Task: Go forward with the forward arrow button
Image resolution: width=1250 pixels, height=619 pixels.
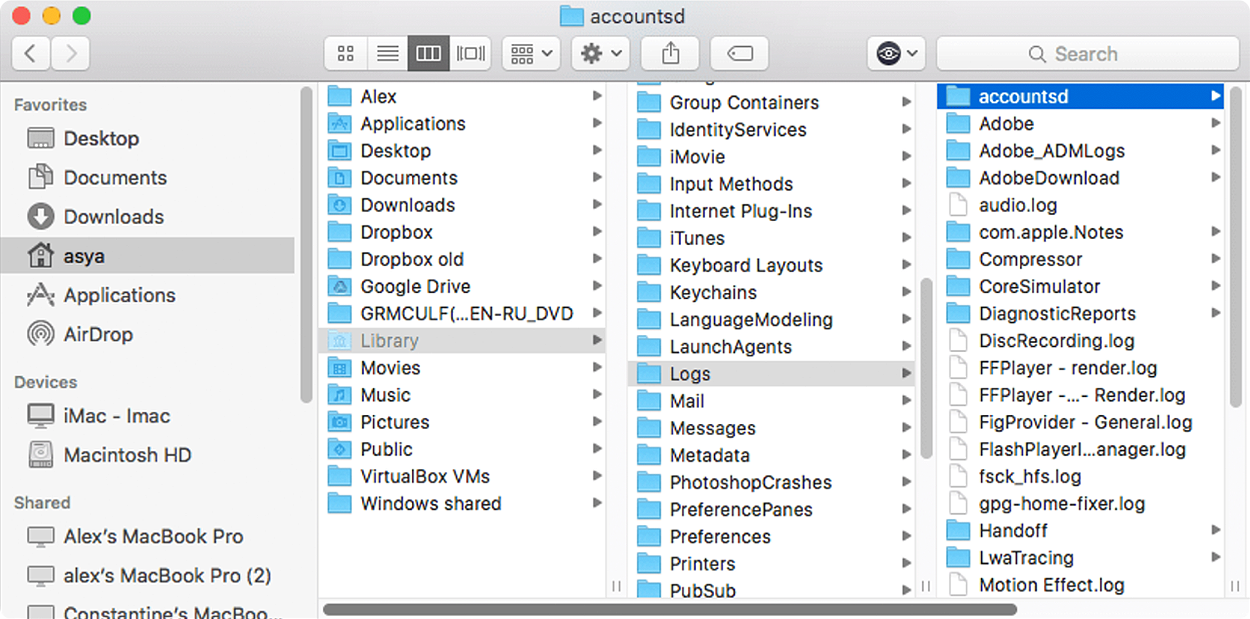Action: (71, 53)
